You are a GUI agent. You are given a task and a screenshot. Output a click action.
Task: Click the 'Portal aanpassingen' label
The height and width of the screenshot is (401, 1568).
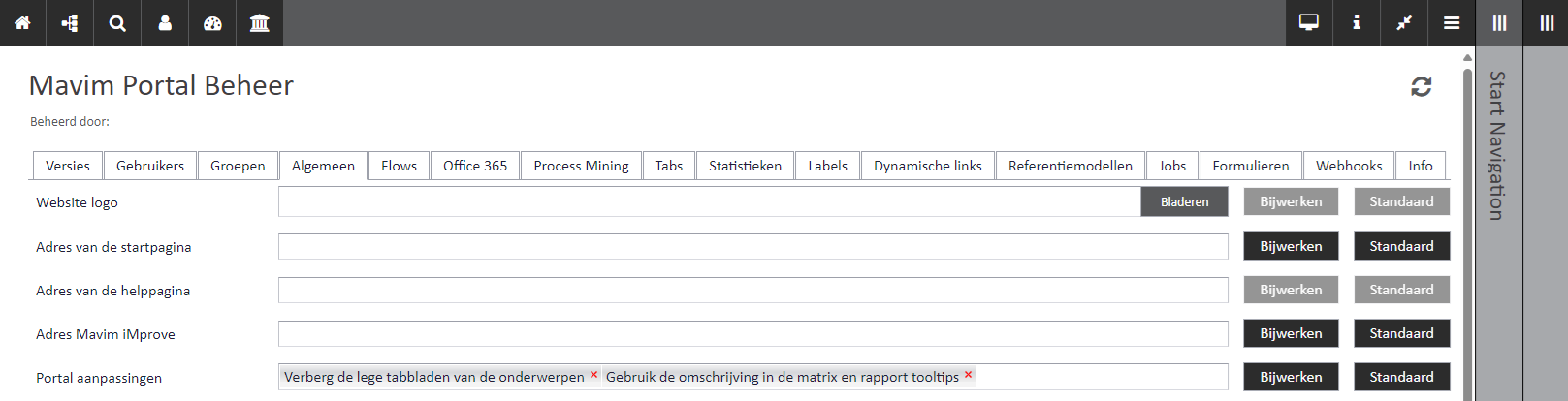(x=99, y=378)
